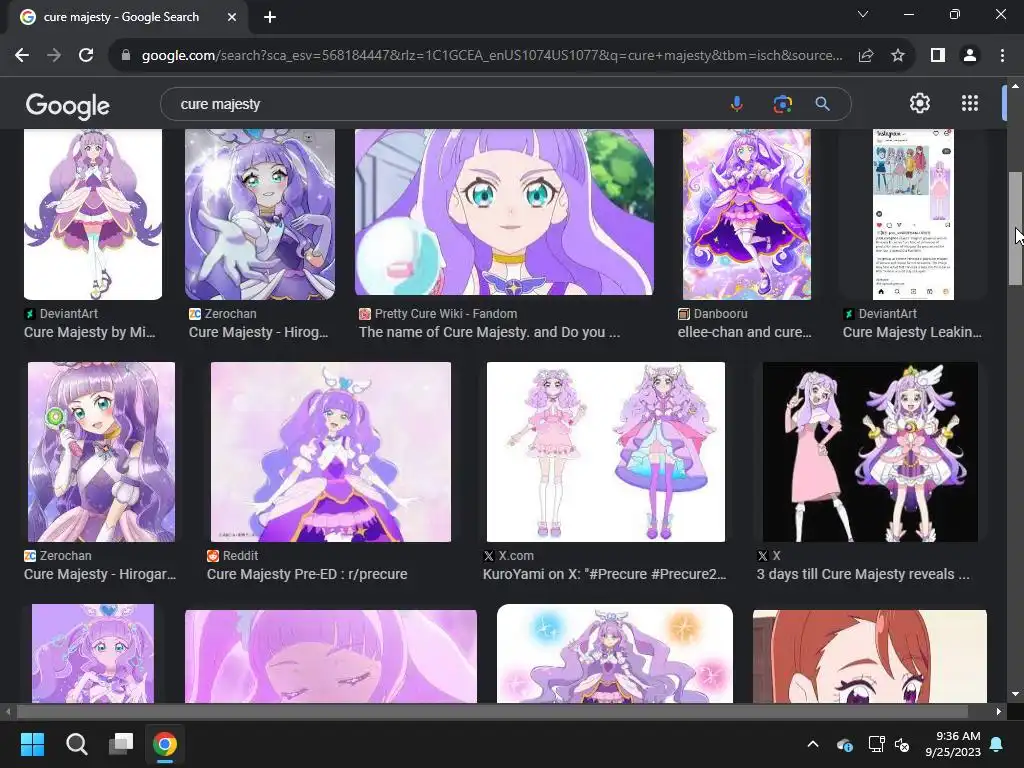Open Zerochan image with green lollipop
The image size is (1024, 768).
pyautogui.click(x=101, y=452)
